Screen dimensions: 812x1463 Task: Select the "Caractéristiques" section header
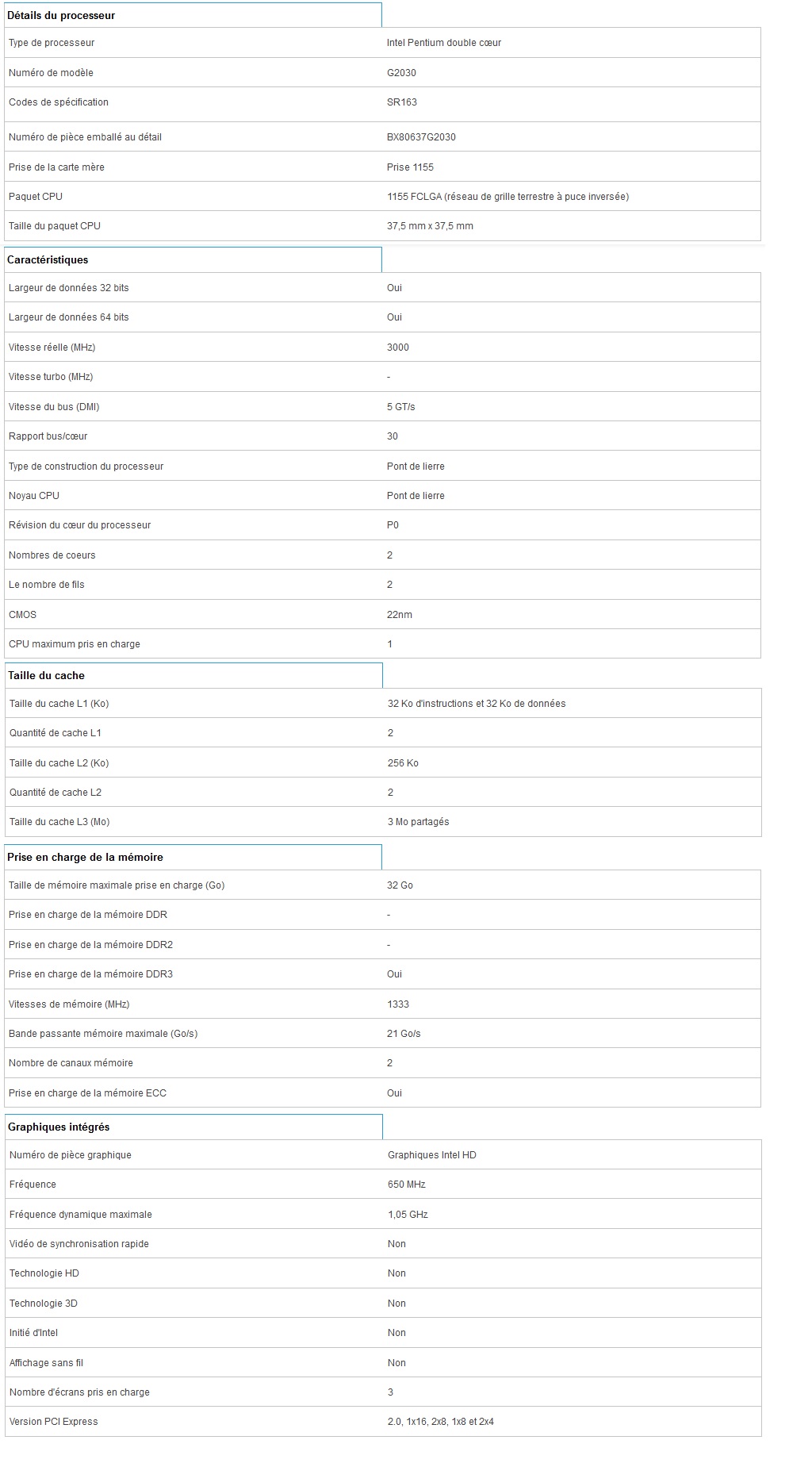pos(48,260)
